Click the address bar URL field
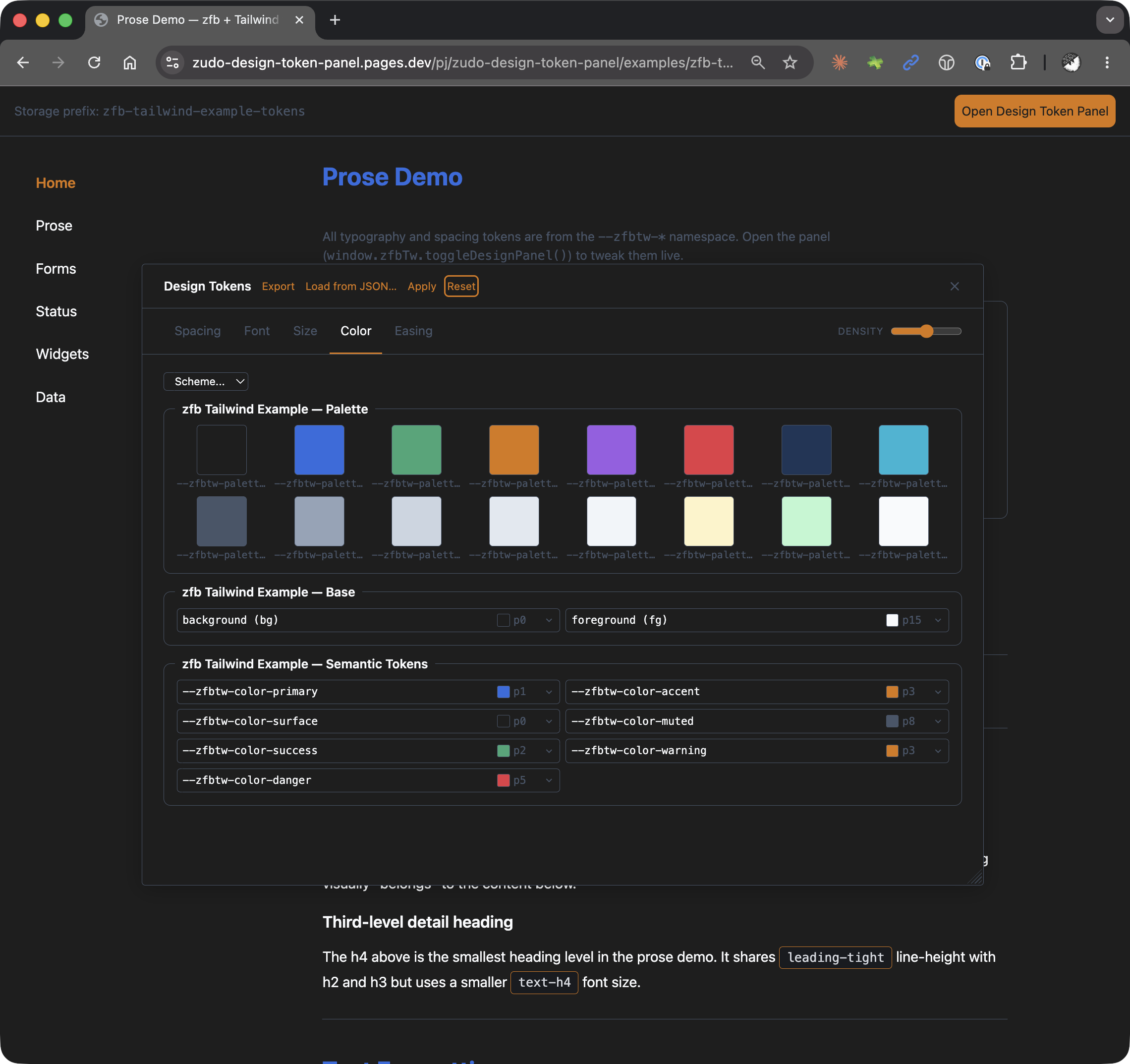1130x1064 pixels. (x=462, y=62)
